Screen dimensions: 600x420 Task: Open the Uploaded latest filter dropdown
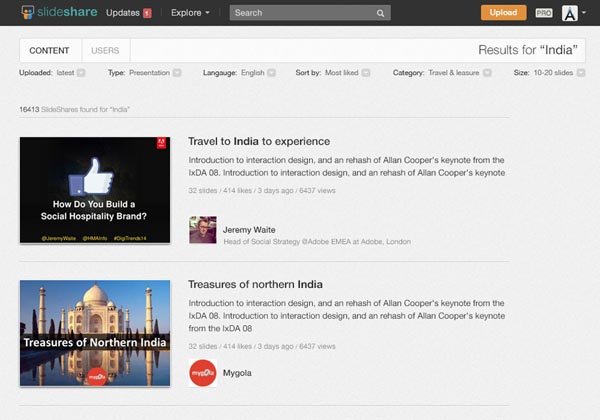click(81, 72)
